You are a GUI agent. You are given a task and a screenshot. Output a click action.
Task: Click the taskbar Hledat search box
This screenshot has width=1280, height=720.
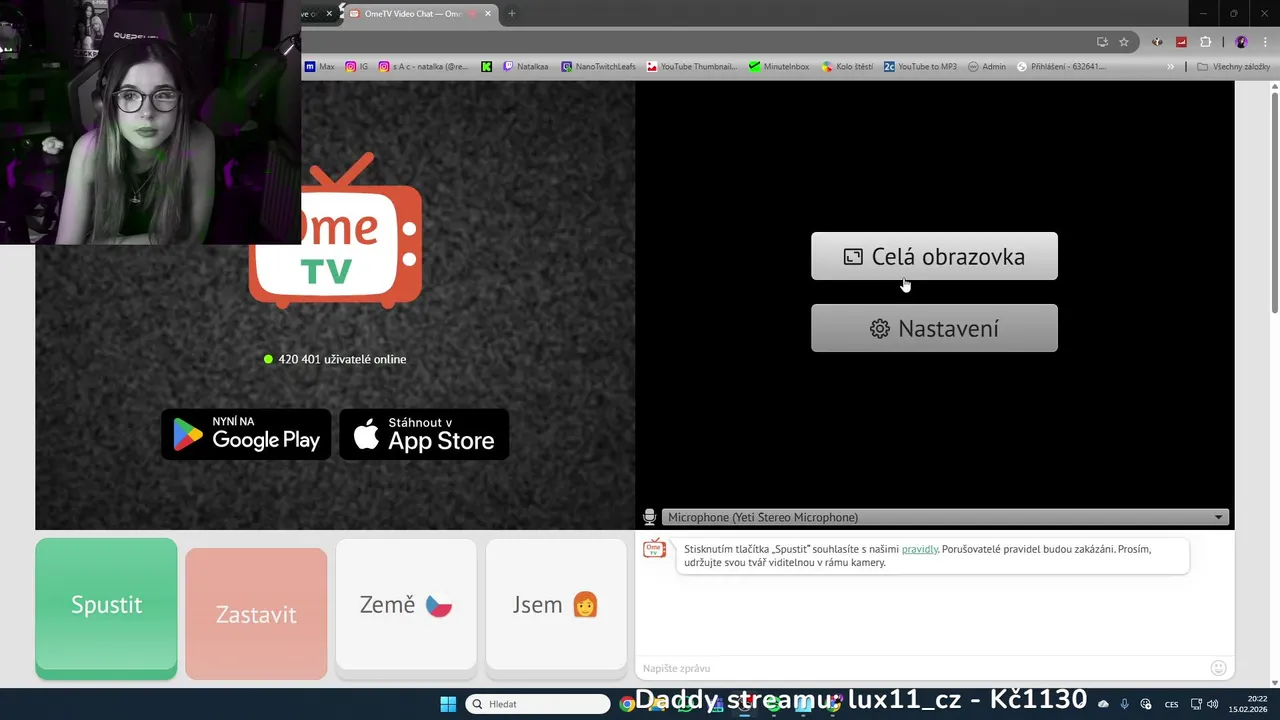click(x=538, y=704)
